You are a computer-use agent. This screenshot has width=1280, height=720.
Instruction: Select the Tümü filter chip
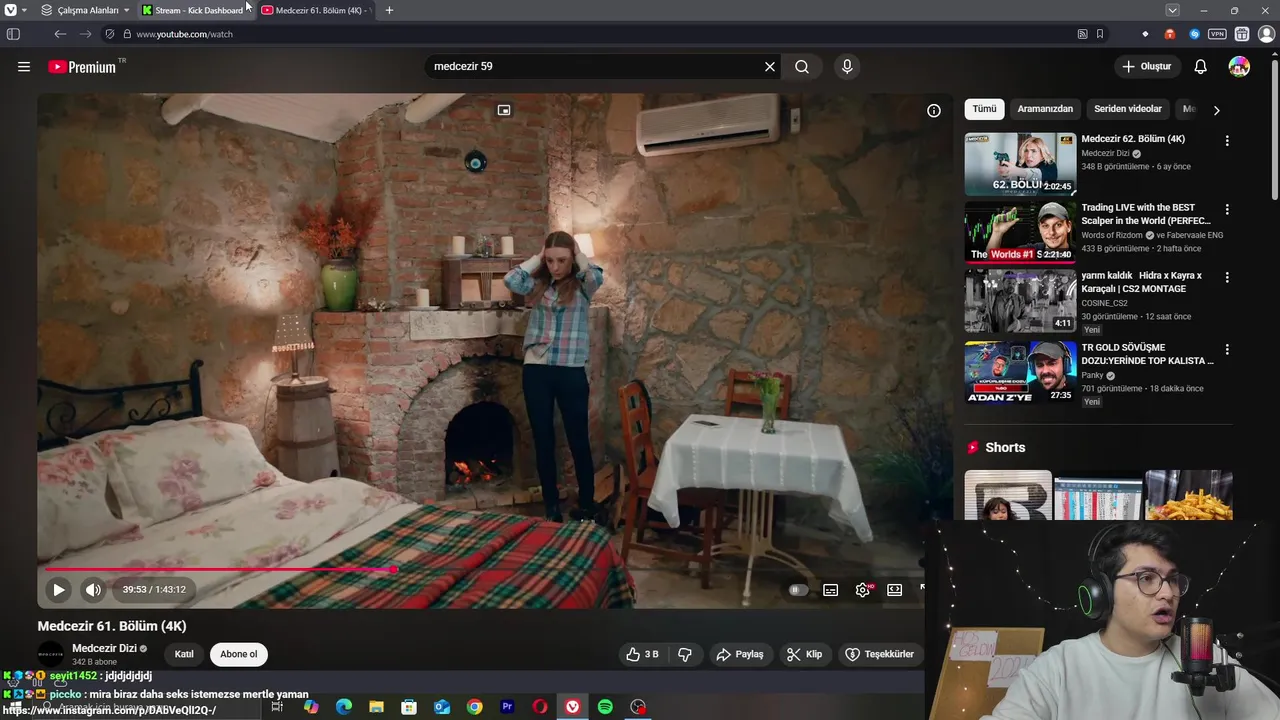click(x=985, y=109)
